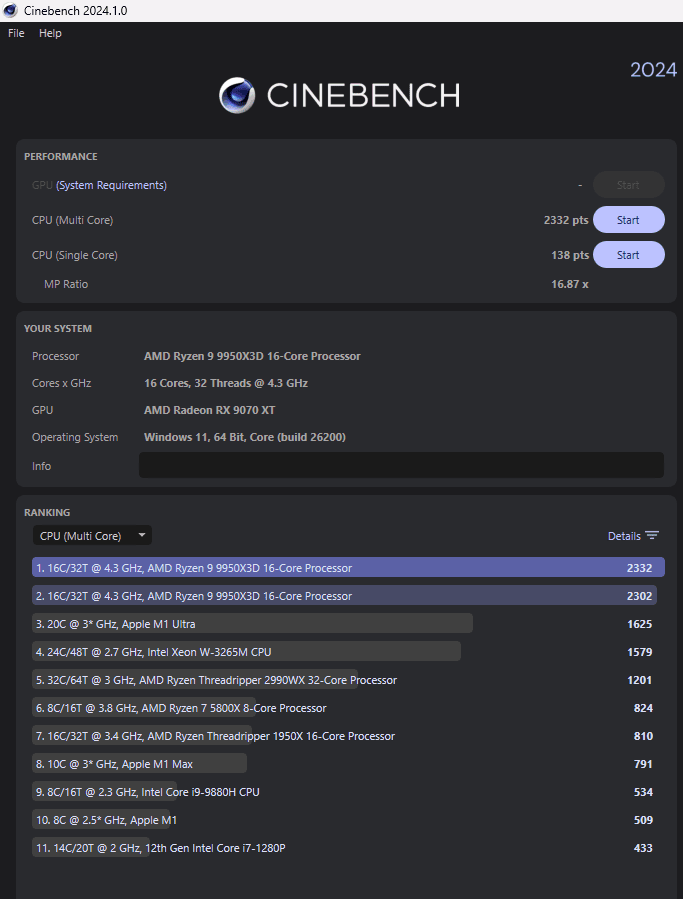Click the CPU (Single Core) performance label
The height and width of the screenshot is (899, 683).
[75, 255]
